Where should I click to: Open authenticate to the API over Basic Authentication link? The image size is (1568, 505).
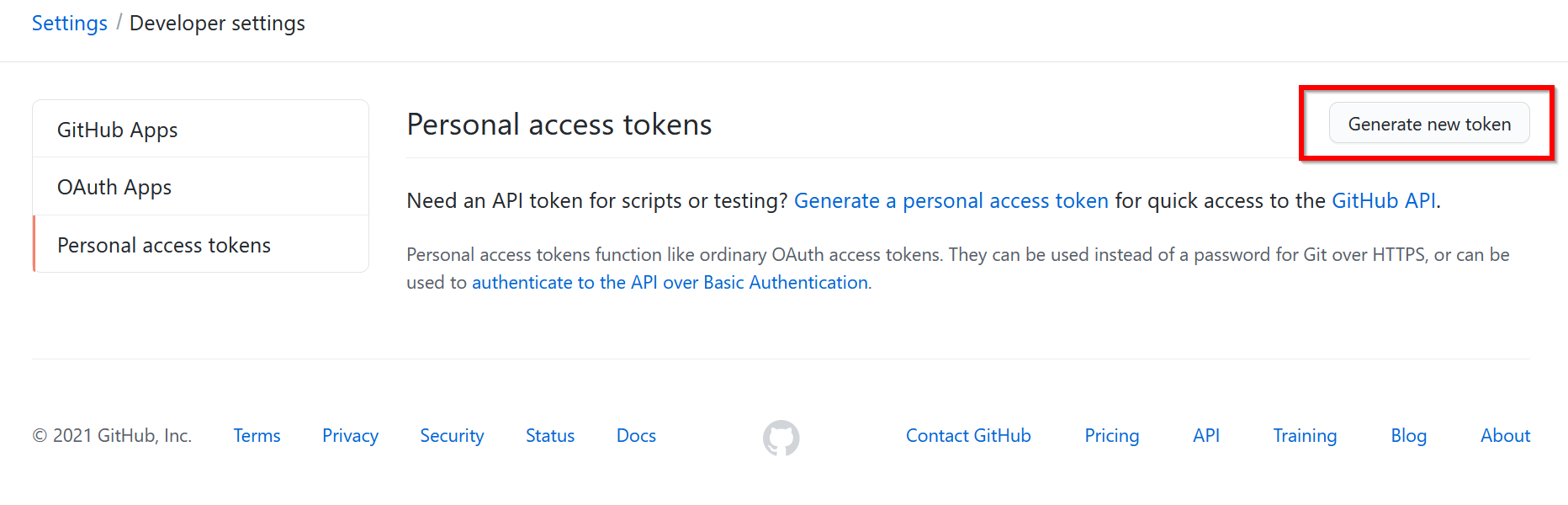pyautogui.click(x=670, y=283)
